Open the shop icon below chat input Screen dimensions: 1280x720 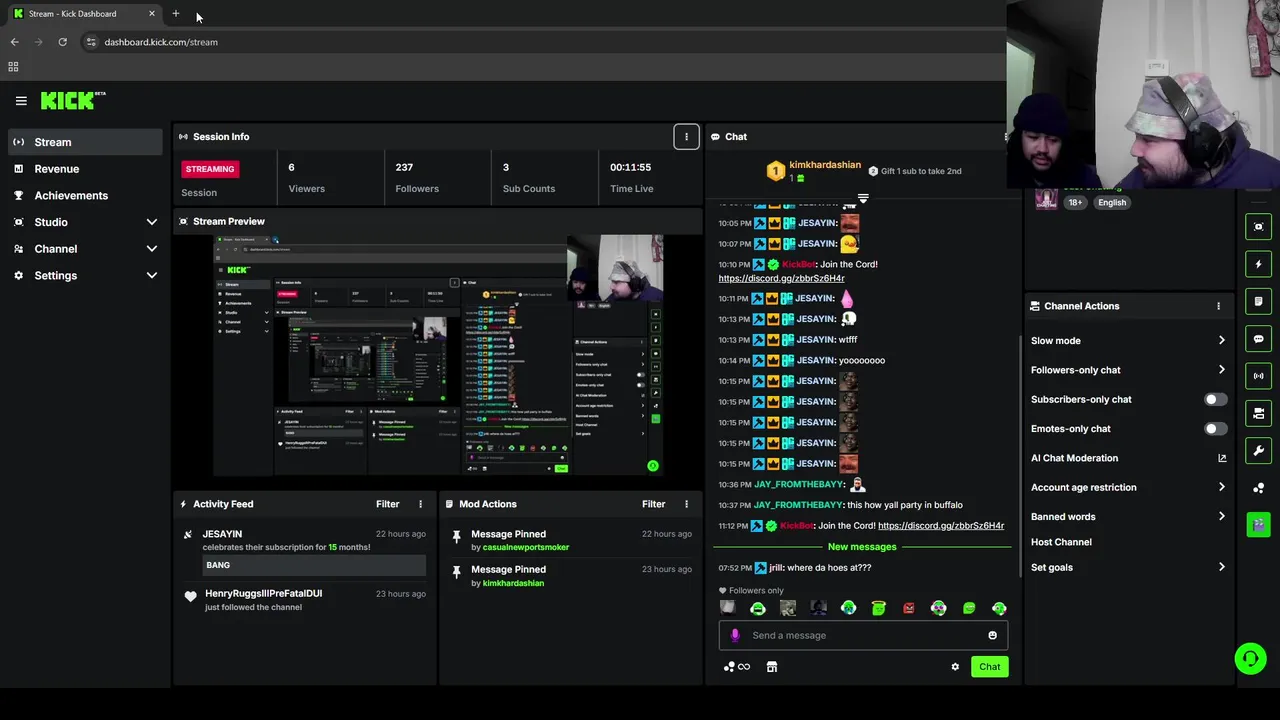click(772, 667)
